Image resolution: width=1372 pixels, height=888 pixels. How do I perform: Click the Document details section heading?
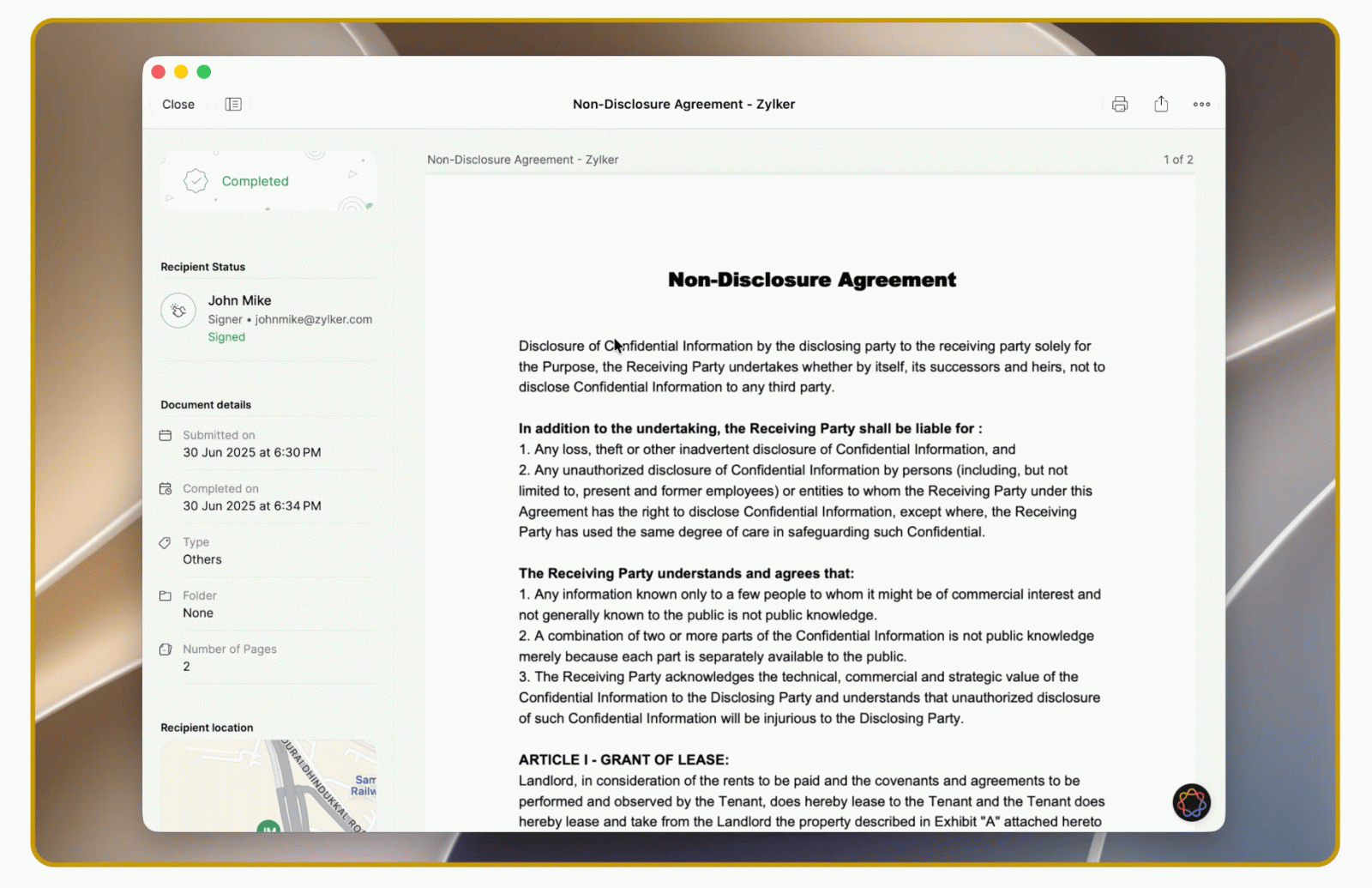point(206,405)
